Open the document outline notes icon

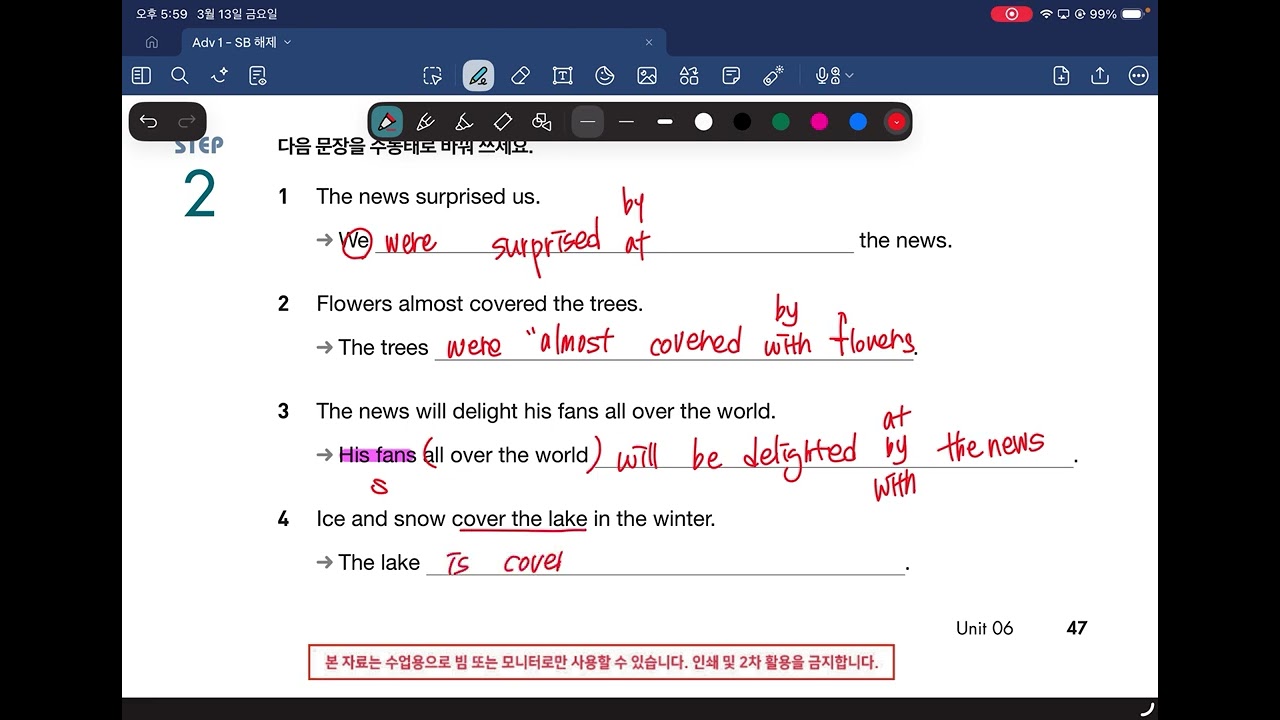[x=258, y=75]
